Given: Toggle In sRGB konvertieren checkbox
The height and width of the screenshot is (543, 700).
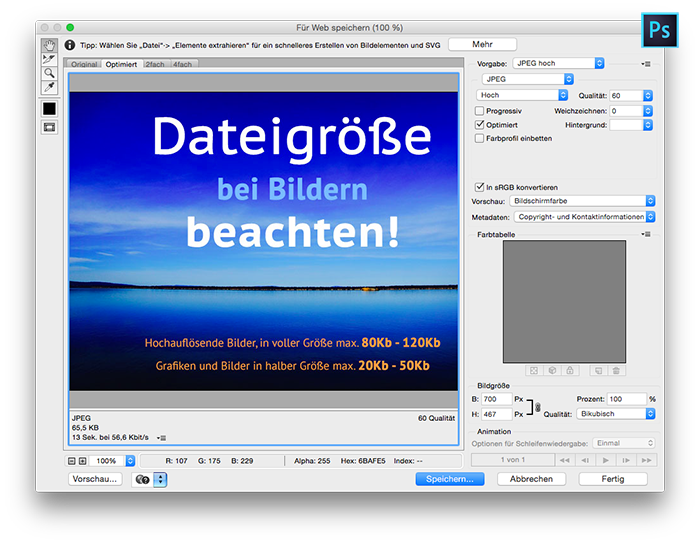Looking at the screenshot, I should (x=479, y=187).
